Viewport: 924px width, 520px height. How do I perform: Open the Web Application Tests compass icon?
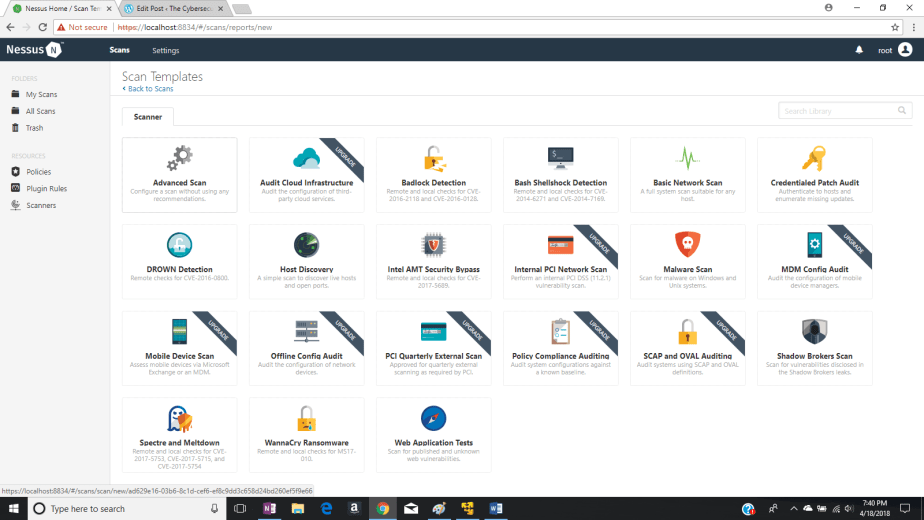tap(433, 418)
